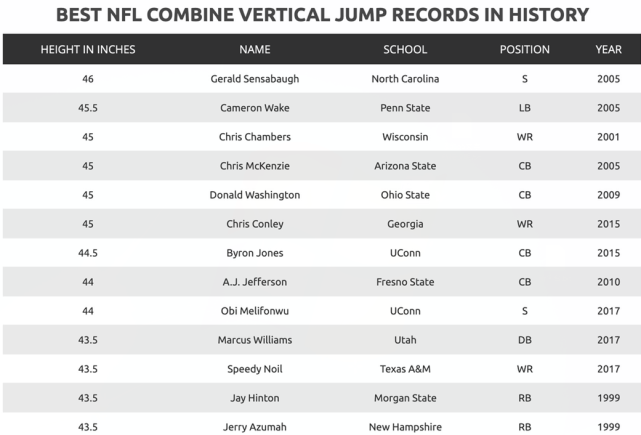This screenshot has width=641, height=435.
Task: Select the North Carolina school cell
Action: [405, 79]
